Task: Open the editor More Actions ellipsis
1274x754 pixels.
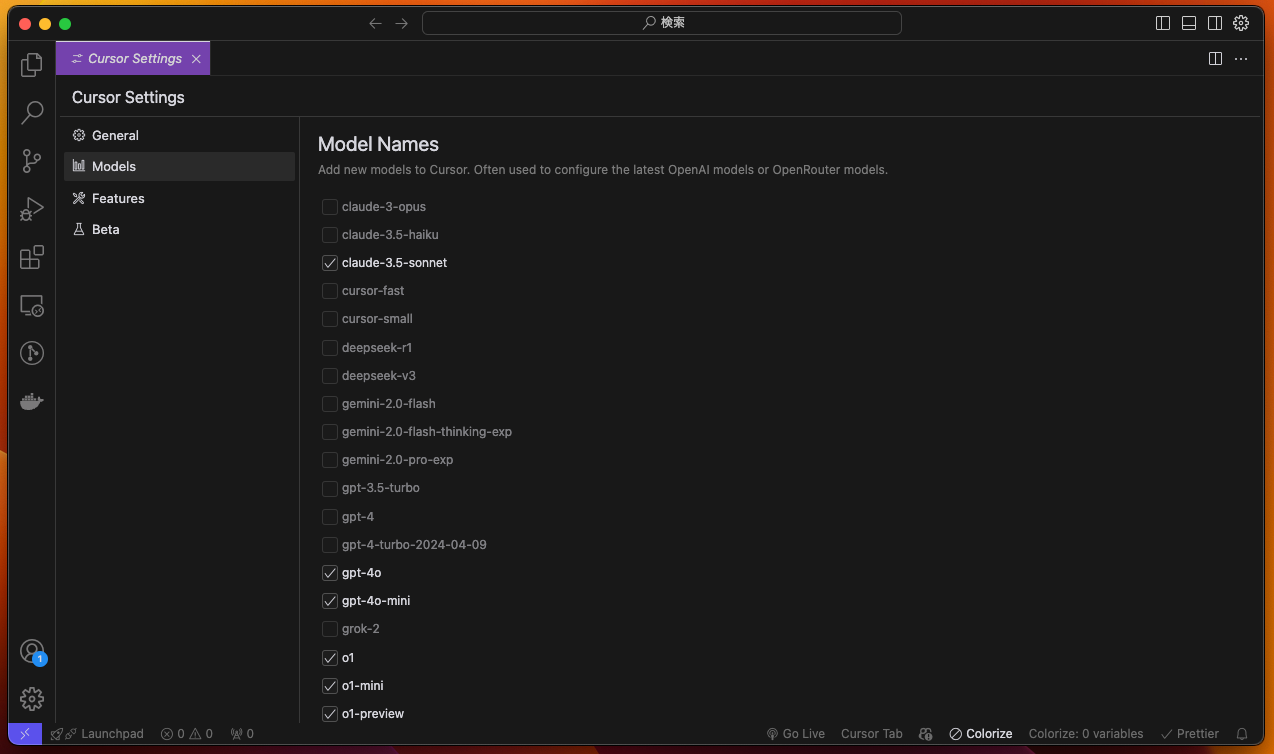Action: pyautogui.click(x=1241, y=59)
